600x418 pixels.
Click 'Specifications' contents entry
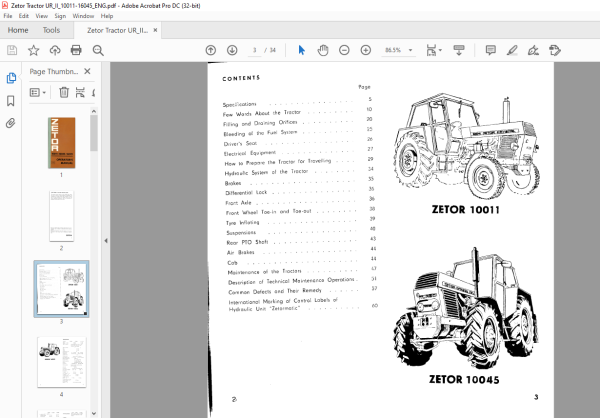click(240, 104)
